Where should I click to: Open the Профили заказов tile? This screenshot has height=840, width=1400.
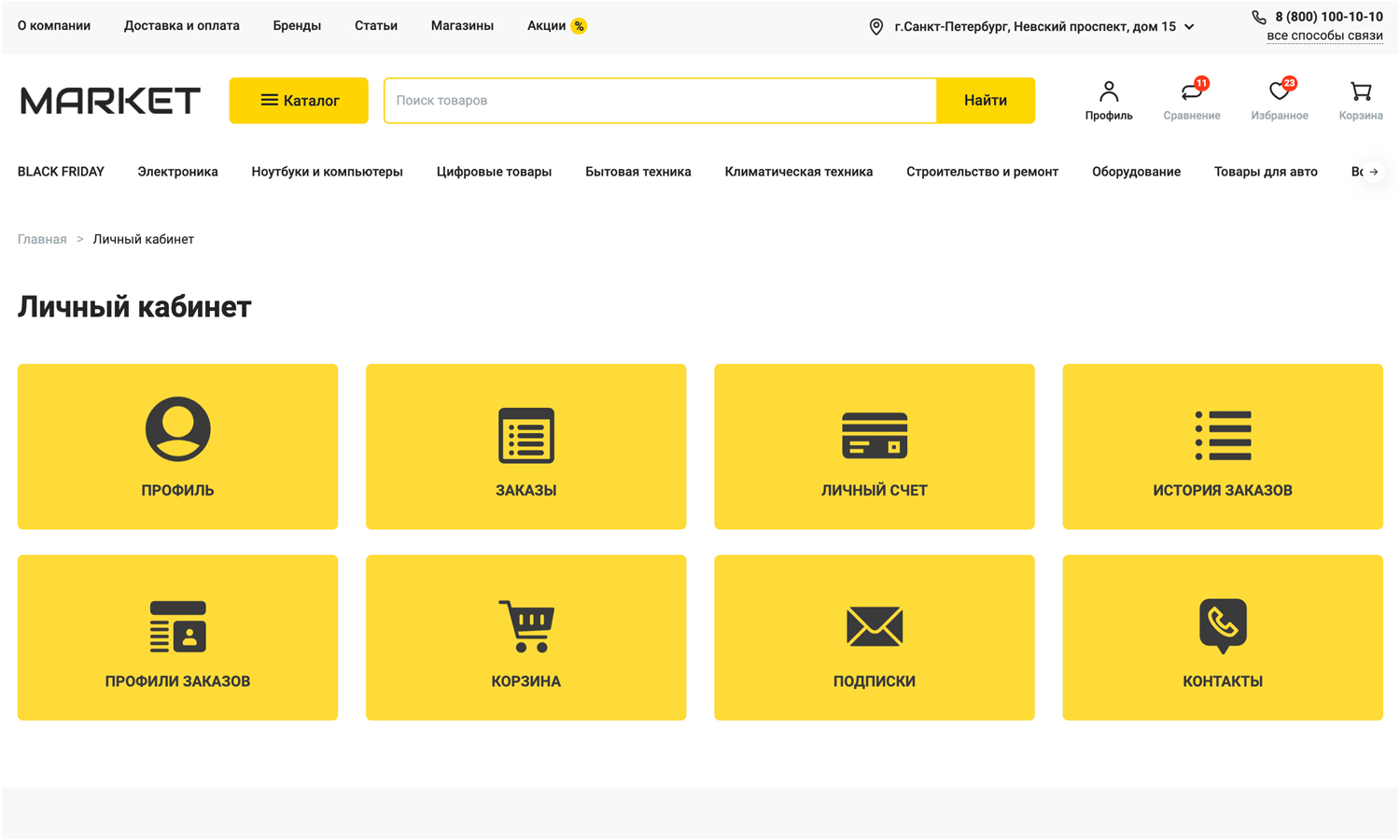(x=177, y=637)
